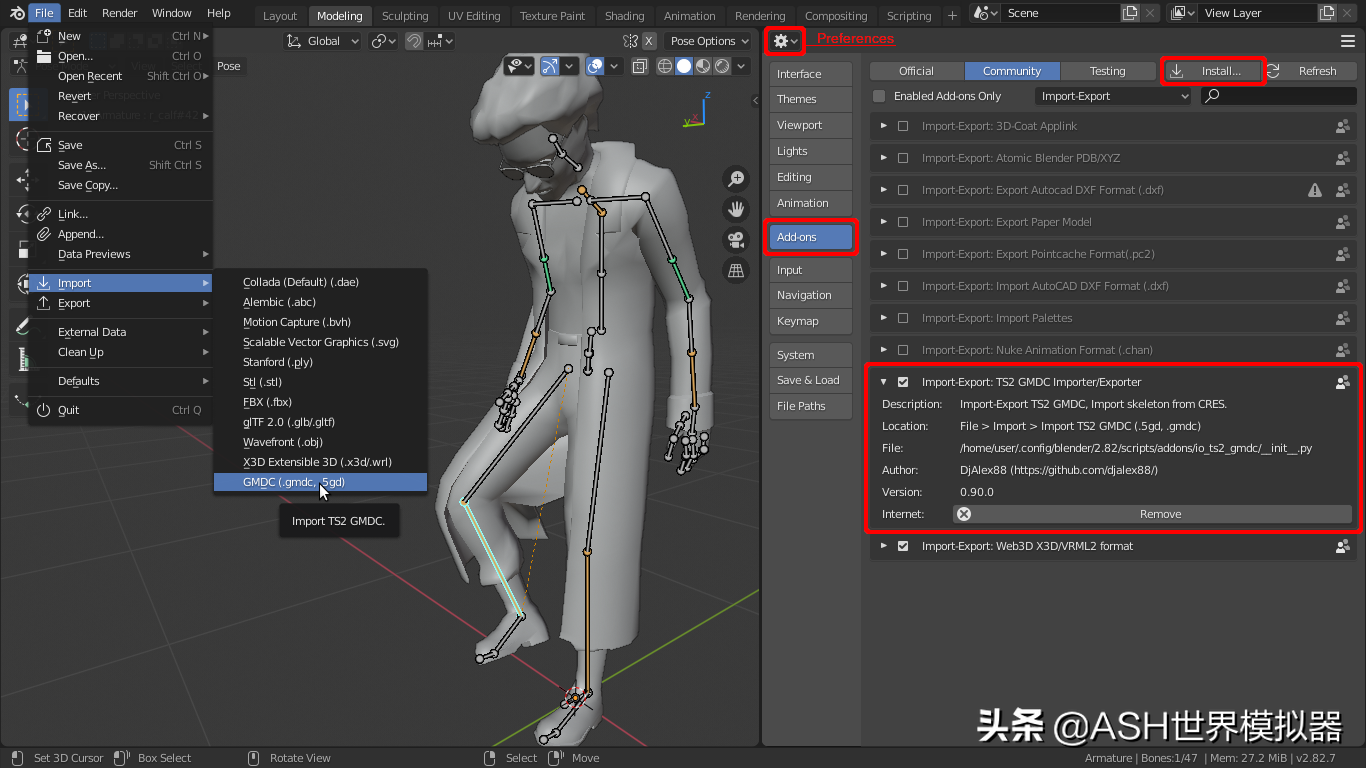This screenshot has height=768, width=1366.
Task: Open the pivot point dropdown
Action: click(x=384, y=41)
